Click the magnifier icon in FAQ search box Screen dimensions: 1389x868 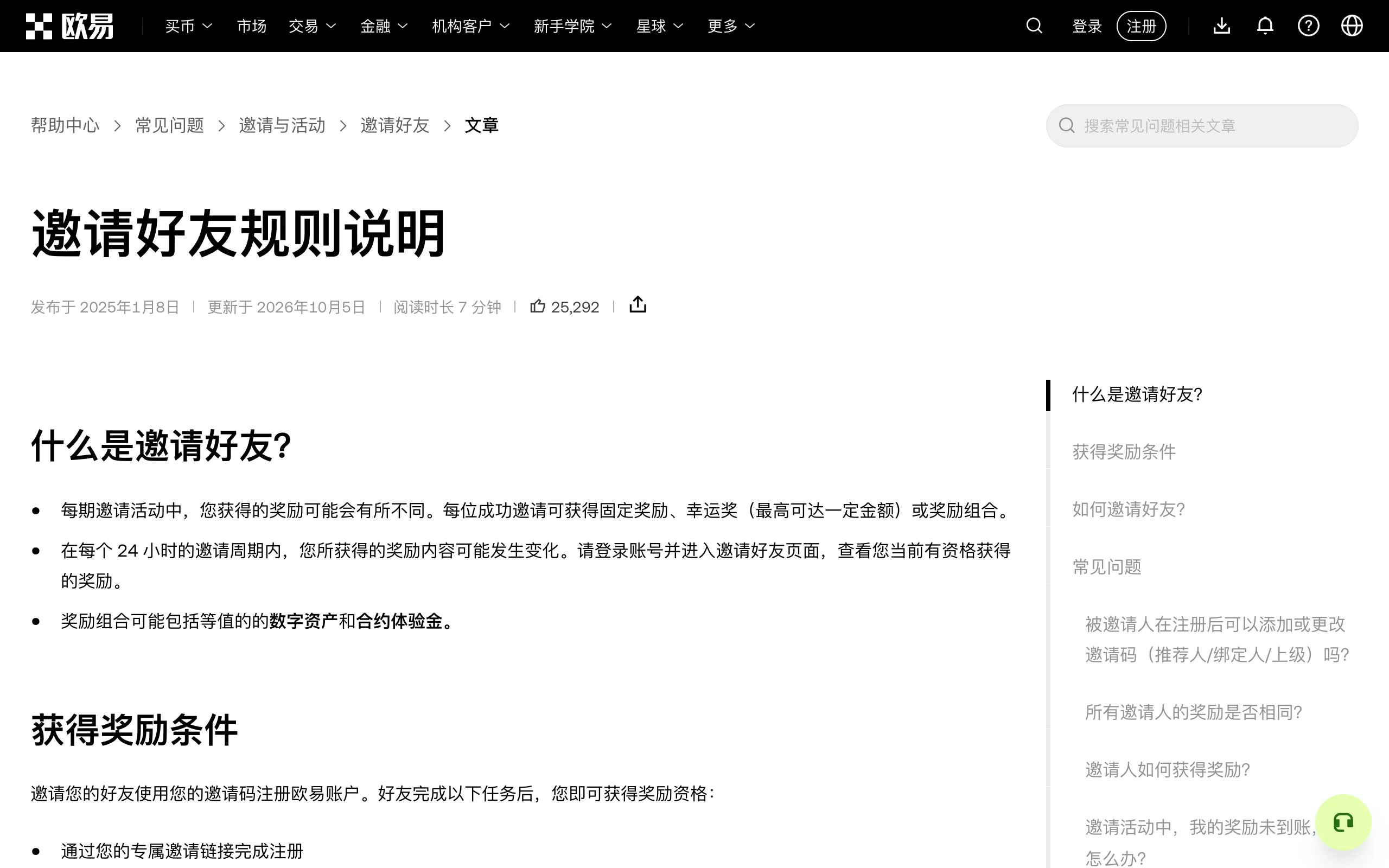click(x=1066, y=126)
